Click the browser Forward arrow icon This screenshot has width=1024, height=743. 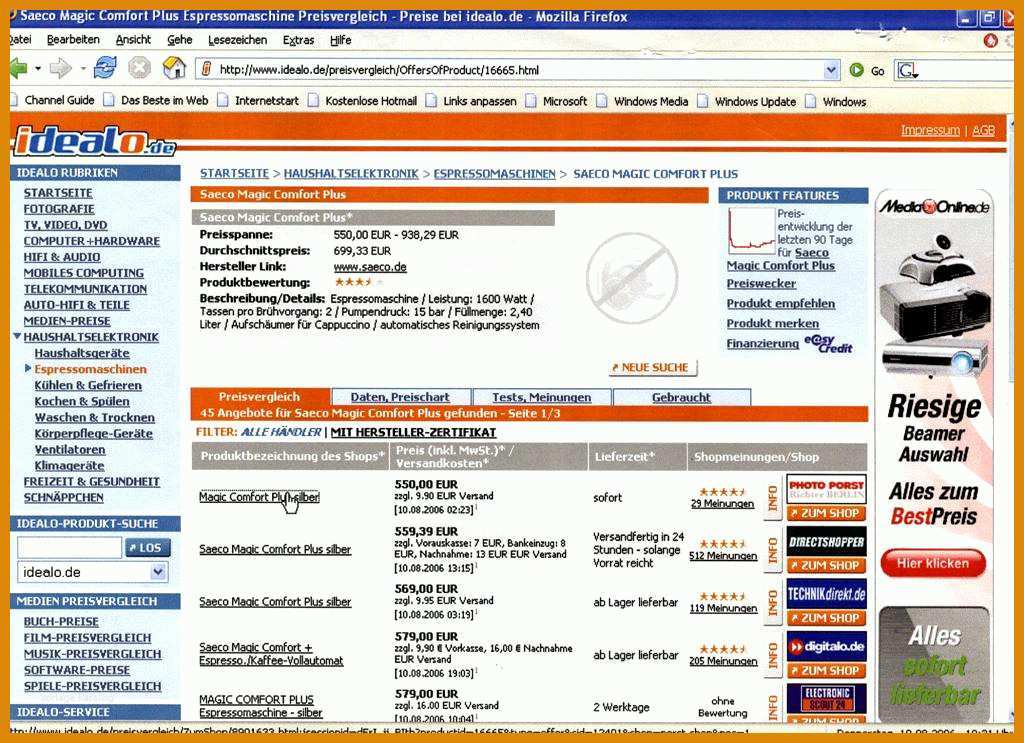61,68
